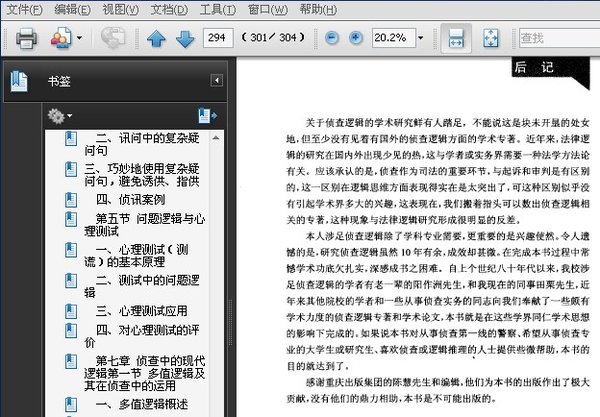Click document line starting 关于侦查逻辑的学术研究

[447, 123]
